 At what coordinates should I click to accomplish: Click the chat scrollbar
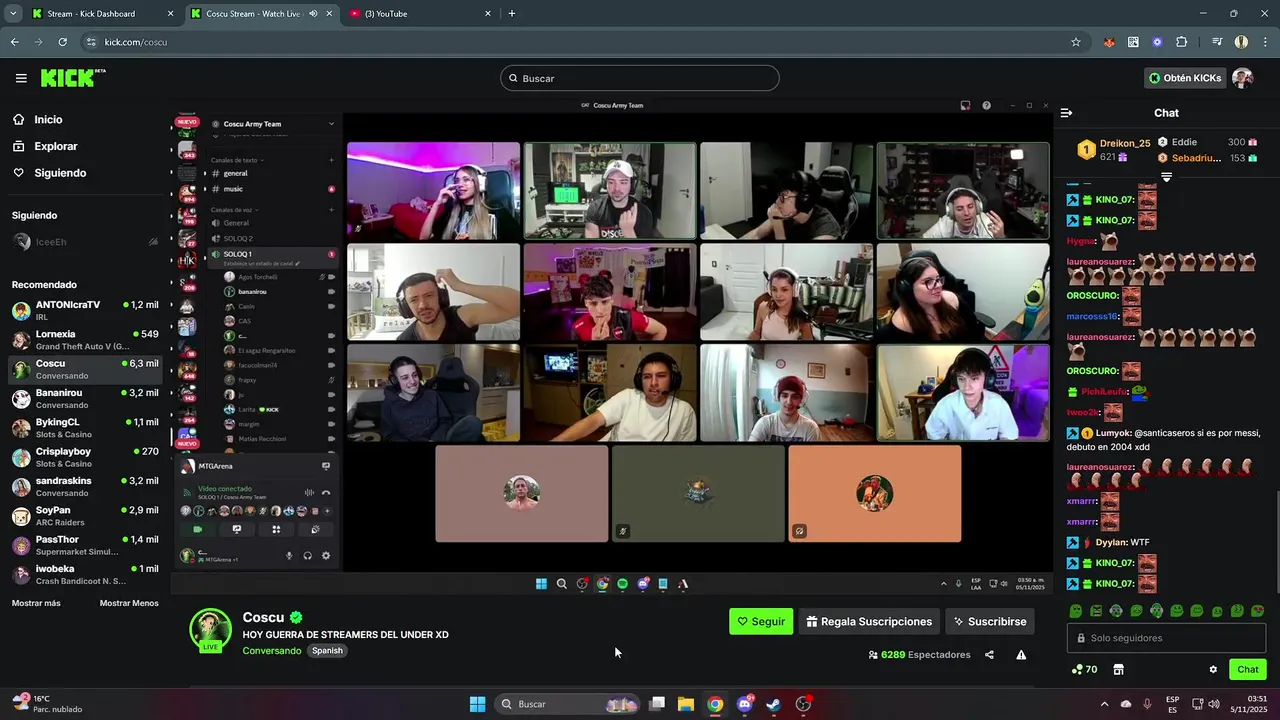click(x=1276, y=543)
